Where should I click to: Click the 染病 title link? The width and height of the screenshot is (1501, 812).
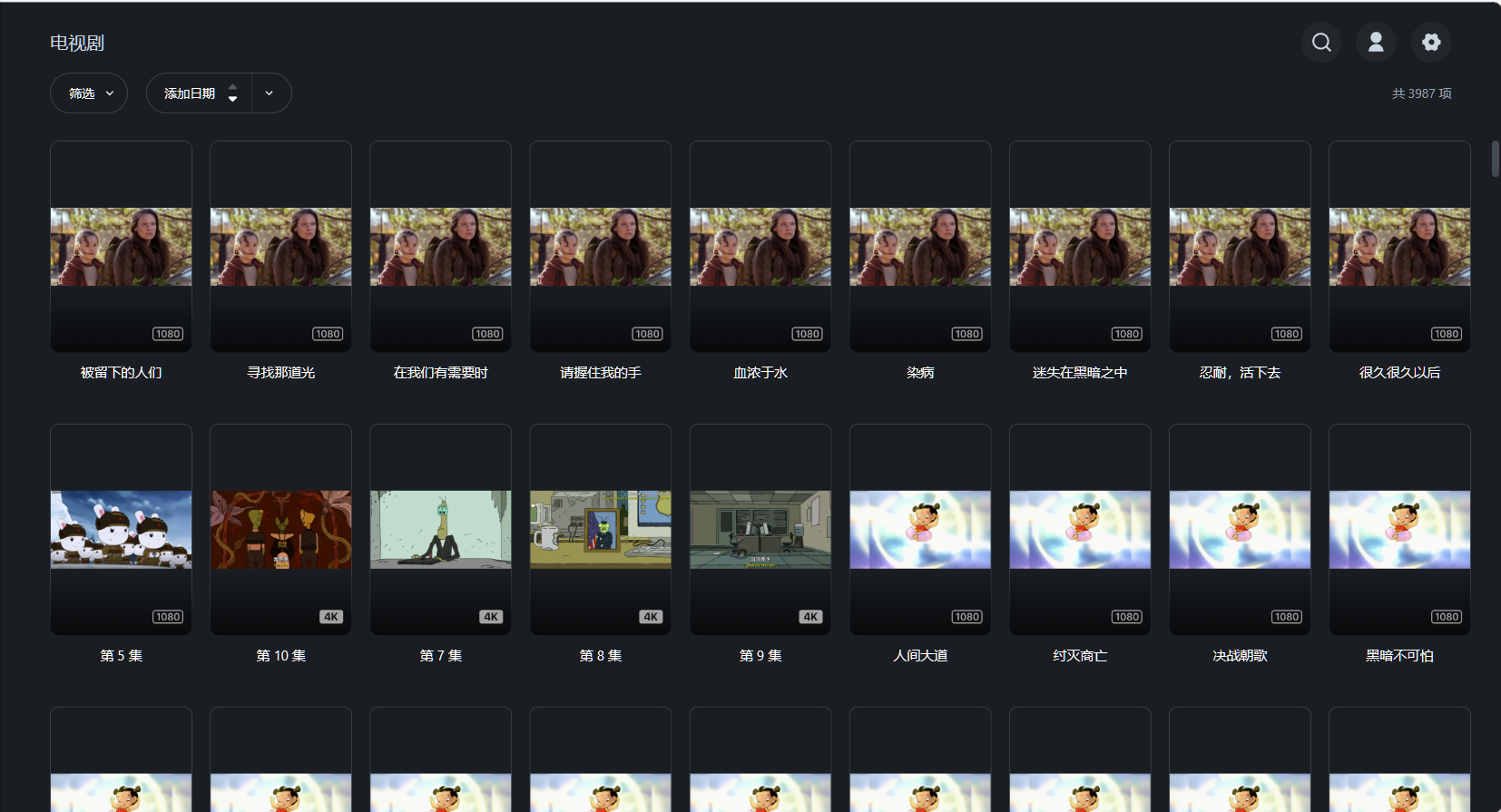(920, 373)
